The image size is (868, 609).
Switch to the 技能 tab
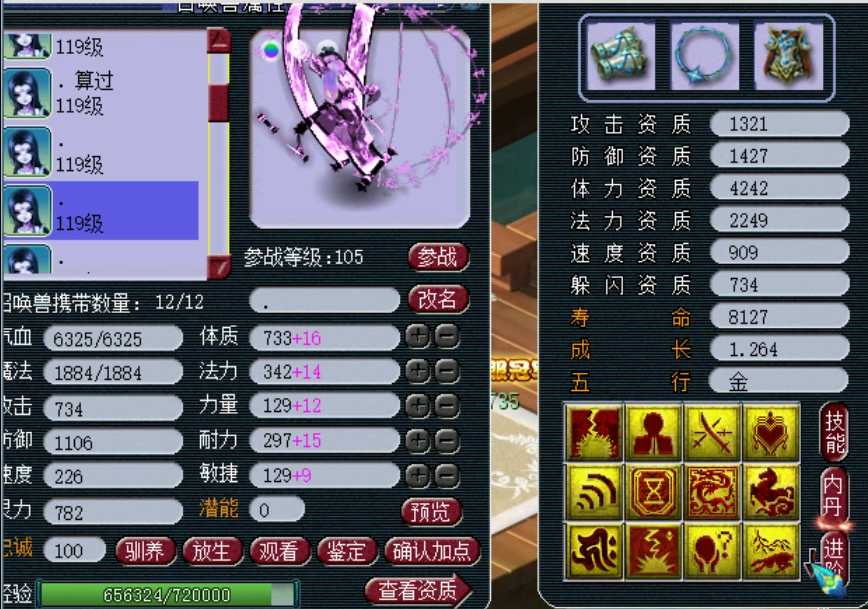pos(834,433)
